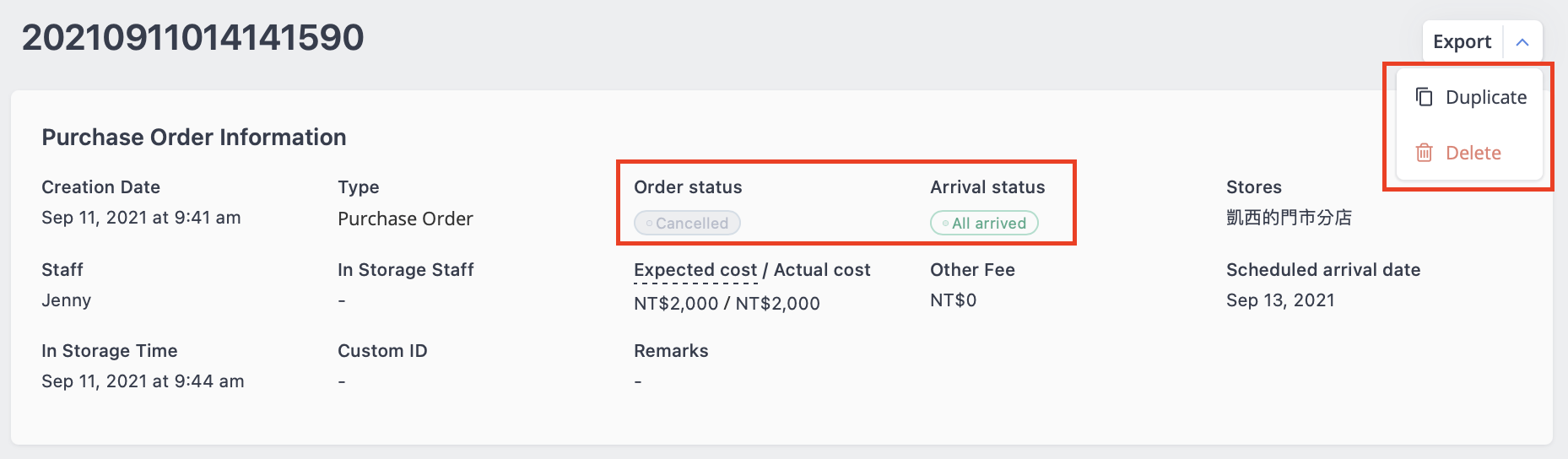This screenshot has width=1568, height=459.
Task: Select Duplicate from the dropdown menu
Action: pyautogui.click(x=1470, y=97)
